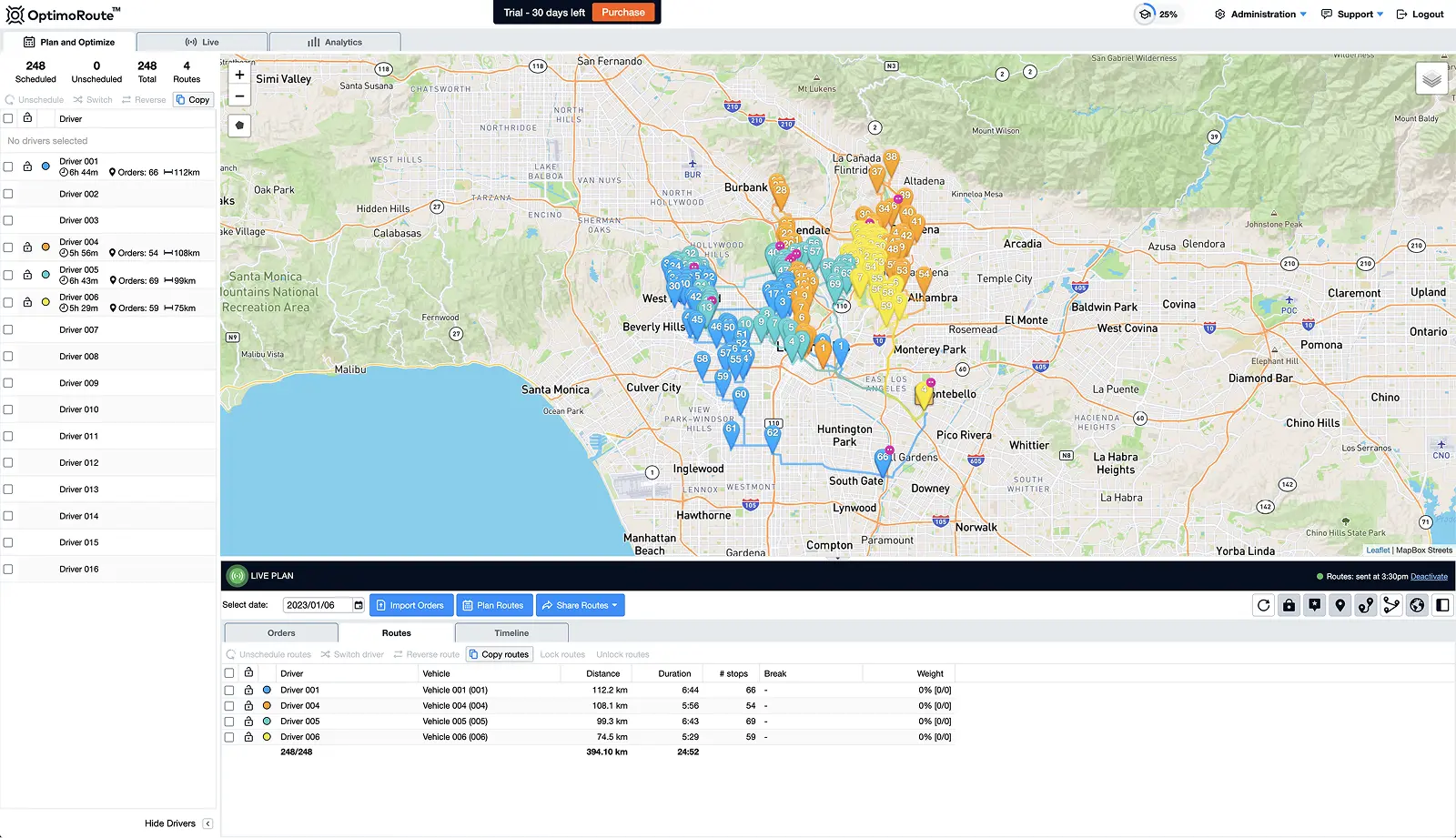Click the refresh icon in plan toolbar
This screenshot has height=838, width=1456.
[1263, 605]
